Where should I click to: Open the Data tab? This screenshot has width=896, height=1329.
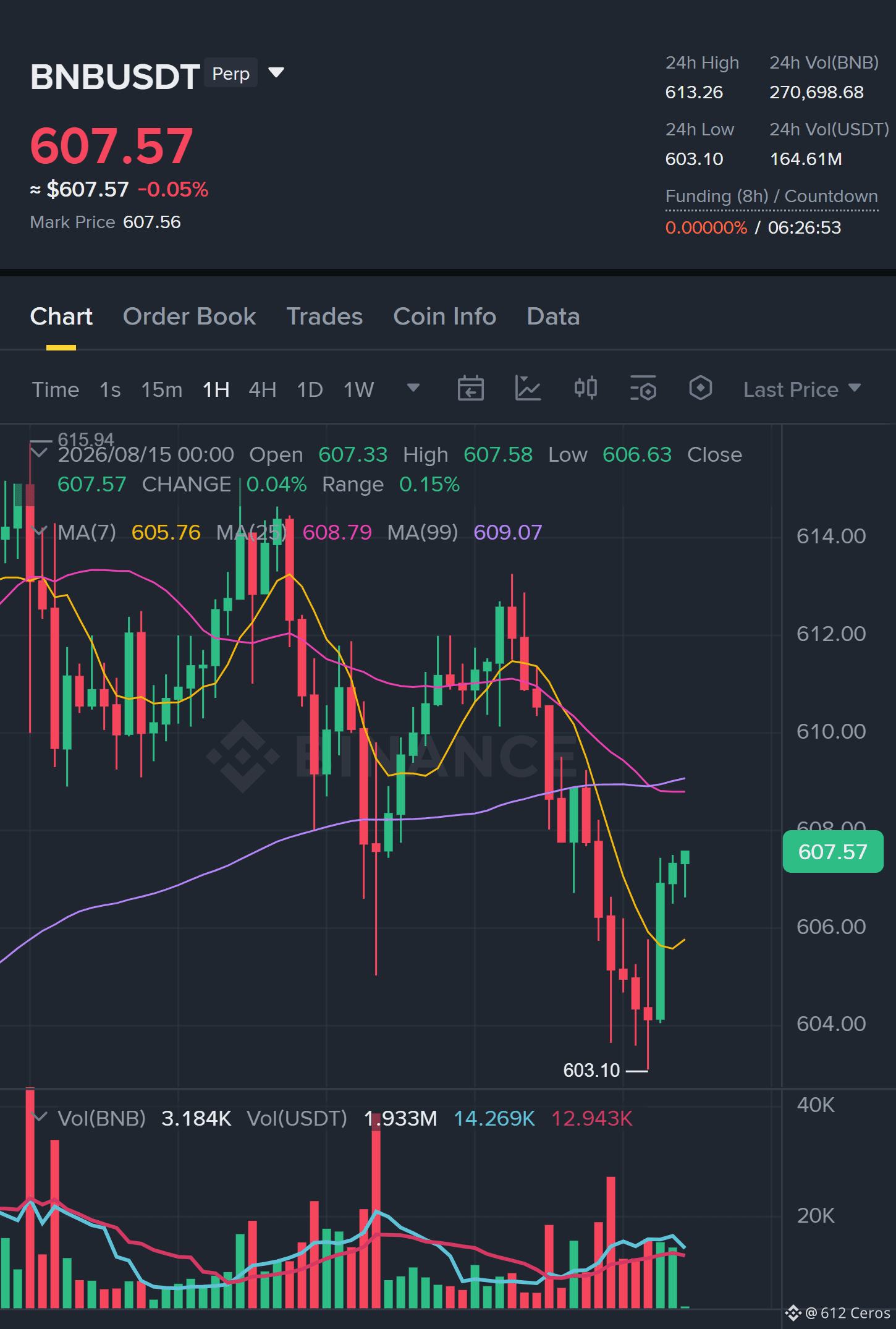point(553,316)
